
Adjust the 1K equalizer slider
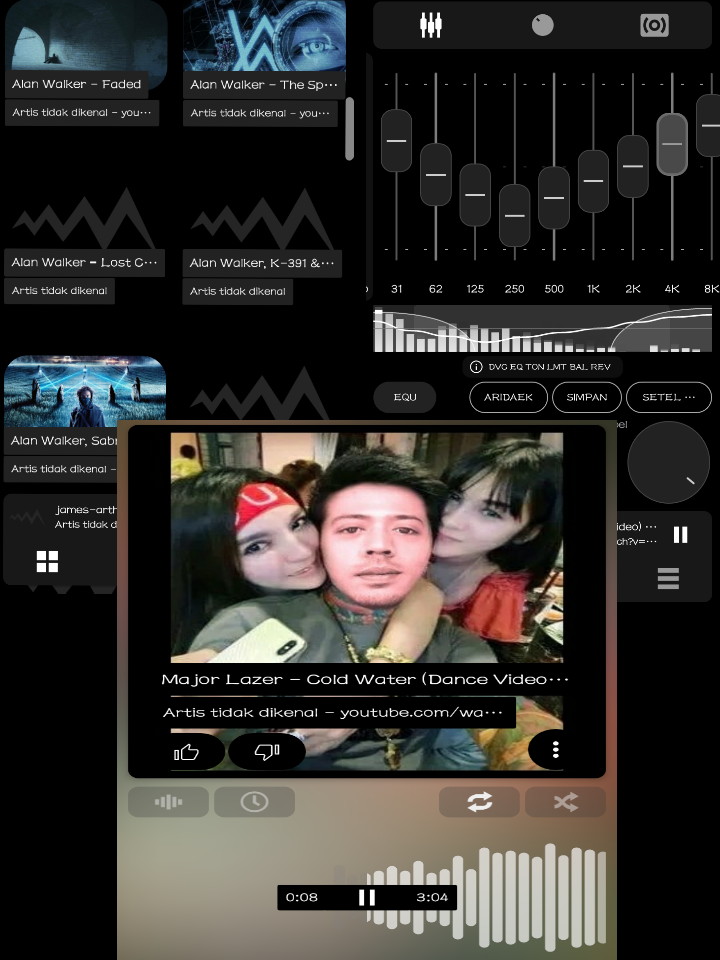(593, 181)
